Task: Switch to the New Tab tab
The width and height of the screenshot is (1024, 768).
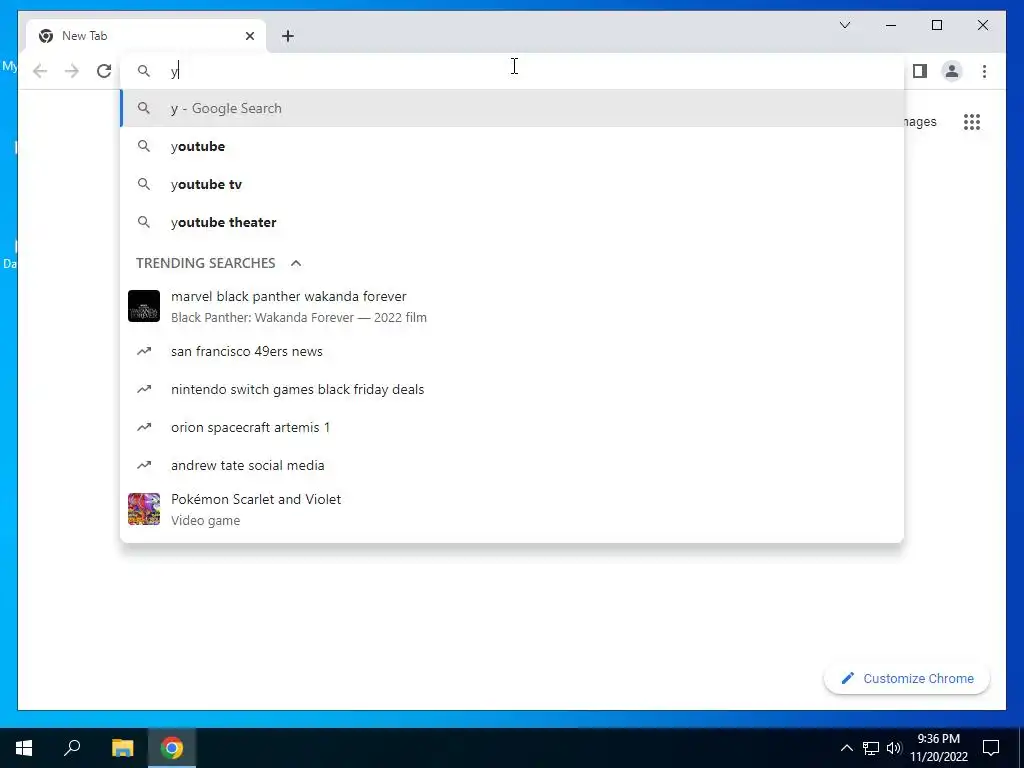Action: coord(146,36)
